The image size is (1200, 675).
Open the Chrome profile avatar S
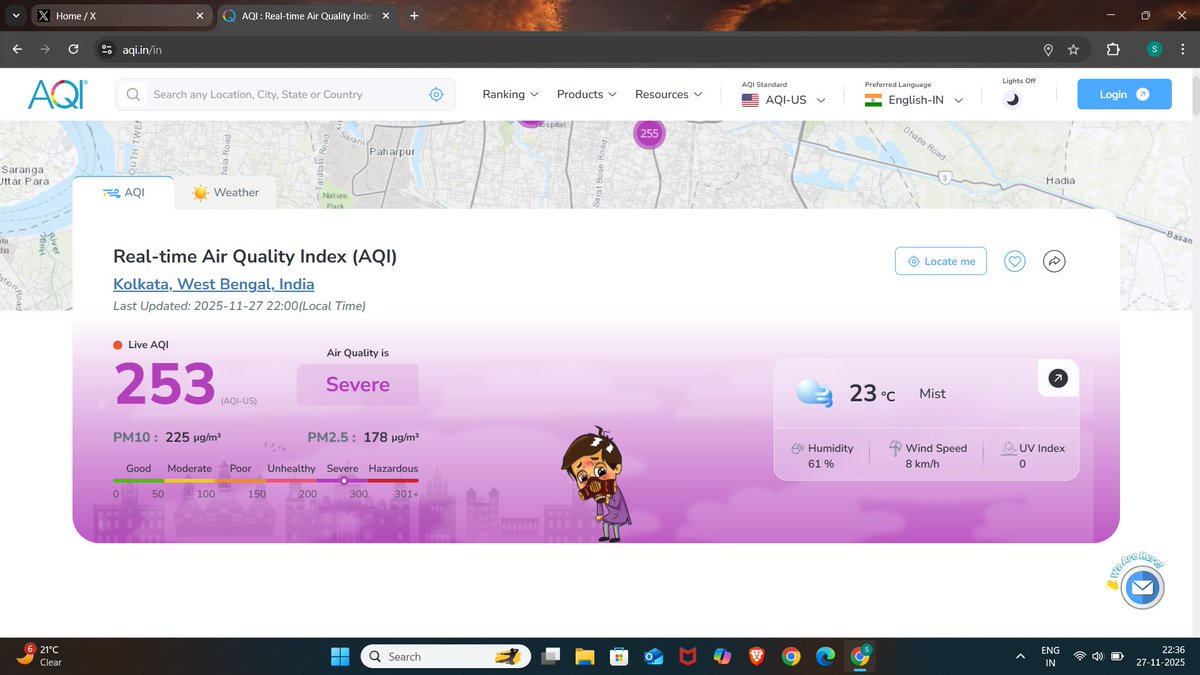(1154, 49)
